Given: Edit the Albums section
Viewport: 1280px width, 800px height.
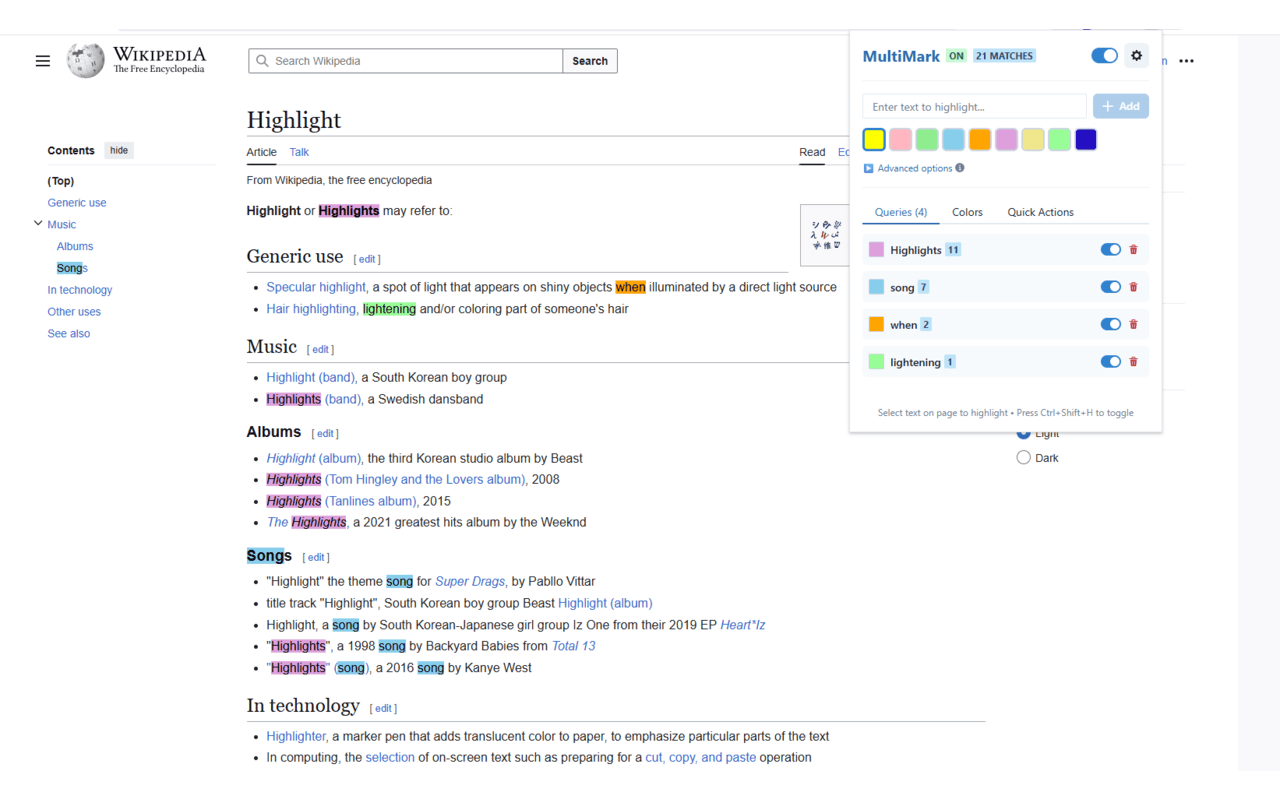Looking at the screenshot, I should (x=325, y=433).
